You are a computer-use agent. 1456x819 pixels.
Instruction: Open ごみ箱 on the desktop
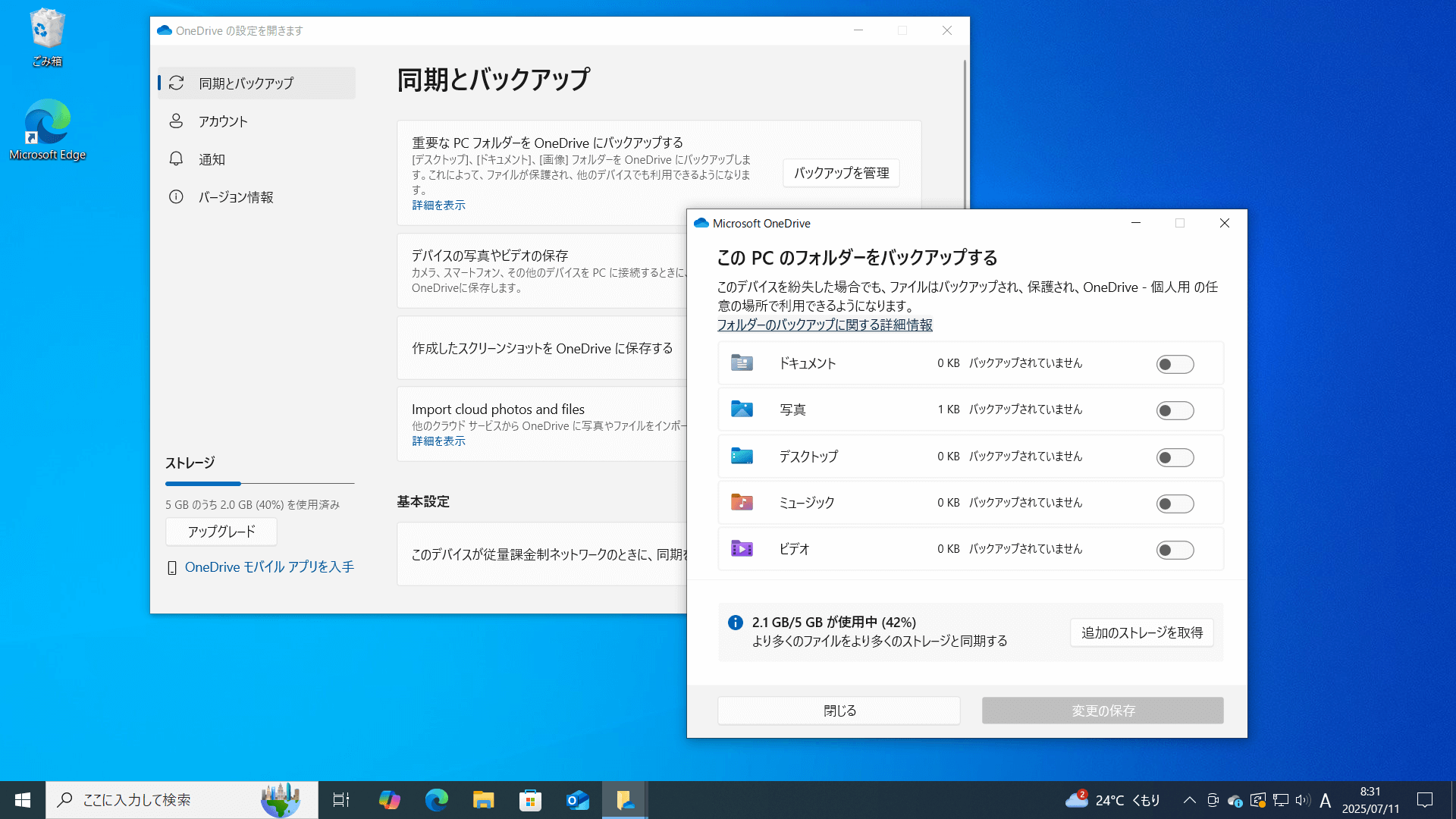[x=47, y=36]
